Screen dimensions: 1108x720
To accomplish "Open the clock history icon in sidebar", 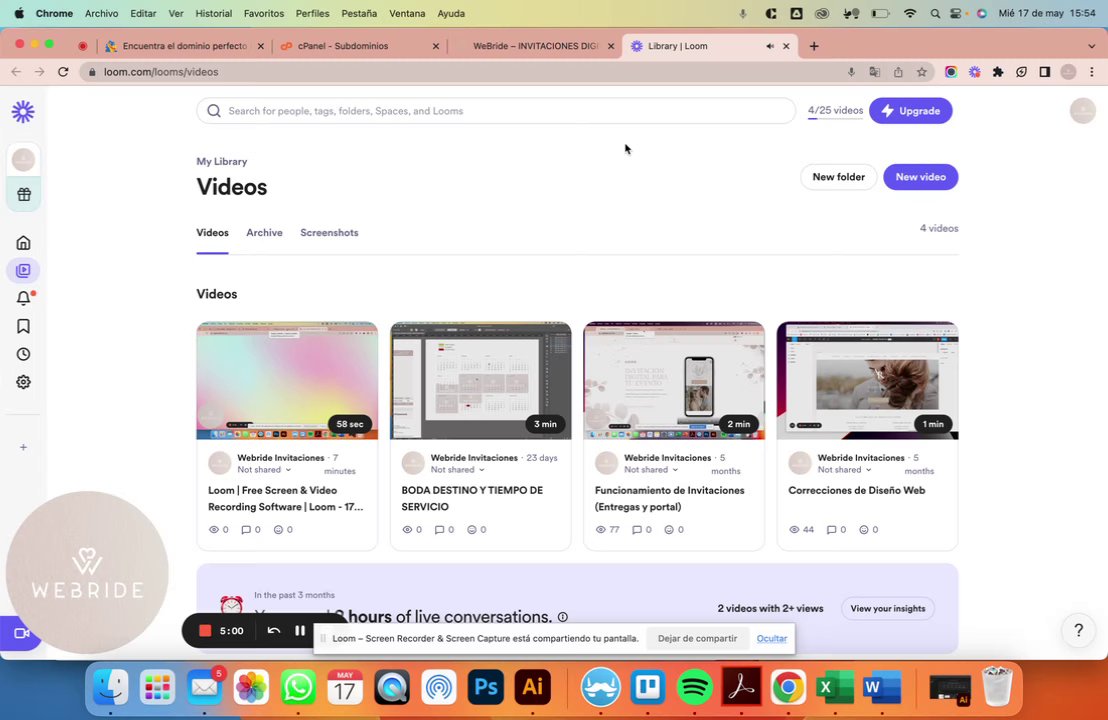I will 23,354.
